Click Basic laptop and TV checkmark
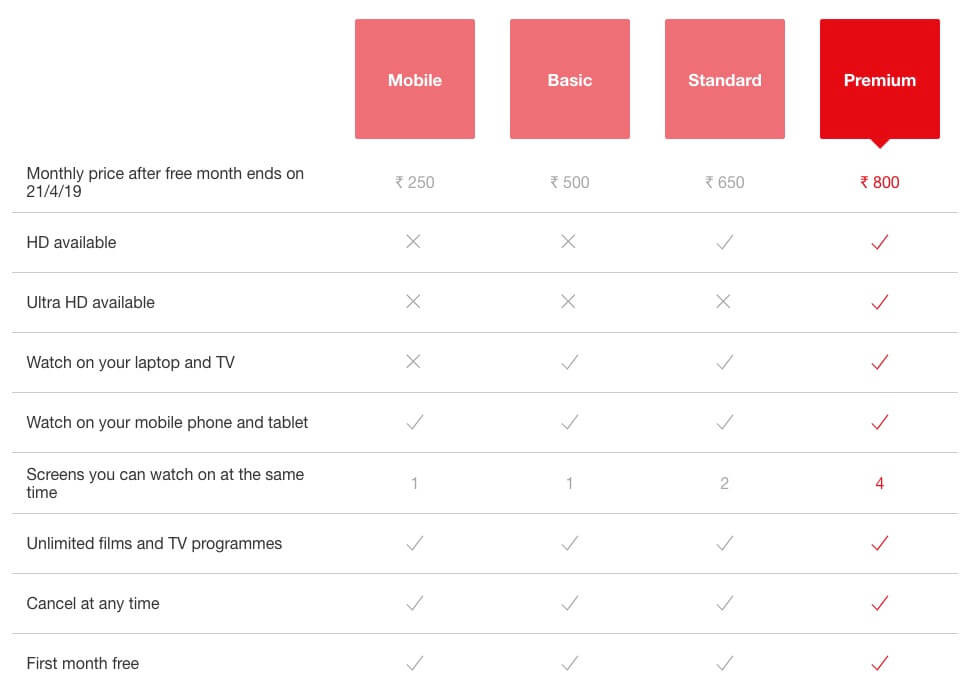 (x=570, y=362)
